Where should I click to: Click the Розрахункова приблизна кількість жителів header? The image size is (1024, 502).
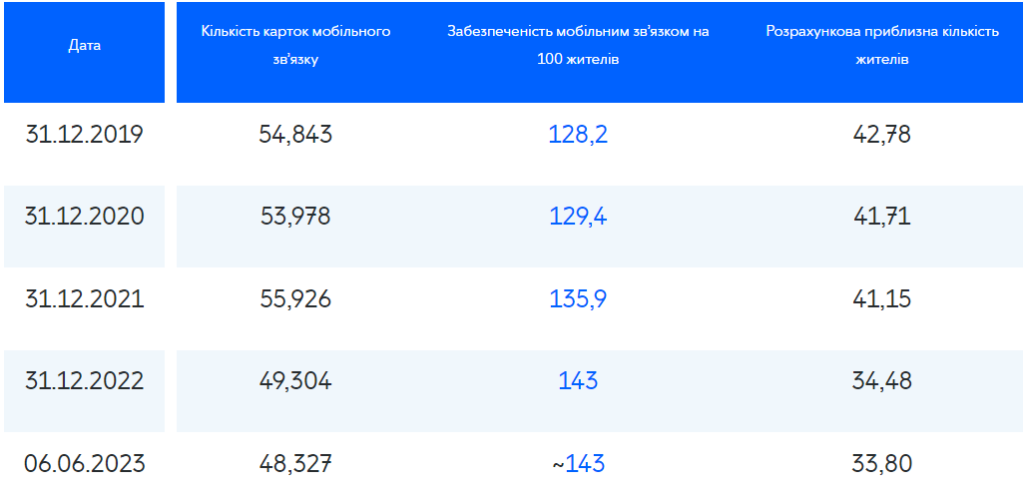(882, 46)
